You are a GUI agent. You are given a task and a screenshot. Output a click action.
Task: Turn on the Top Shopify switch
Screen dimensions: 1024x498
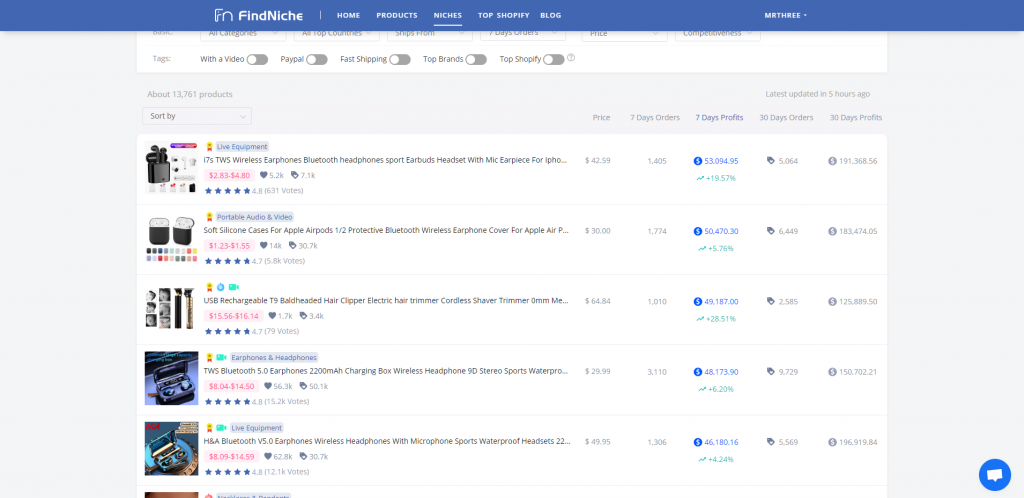[x=553, y=59]
